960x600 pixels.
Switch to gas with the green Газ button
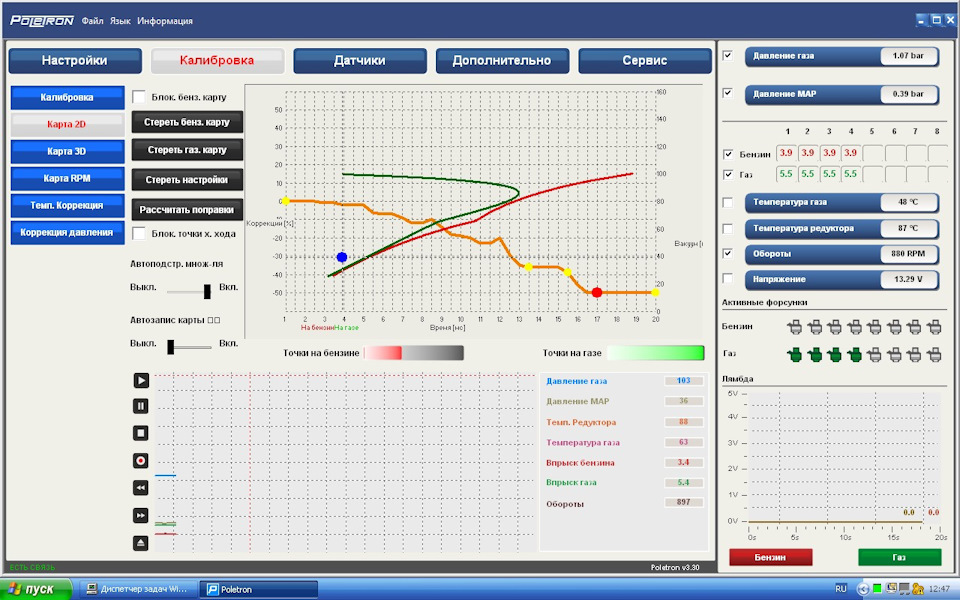[899, 557]
